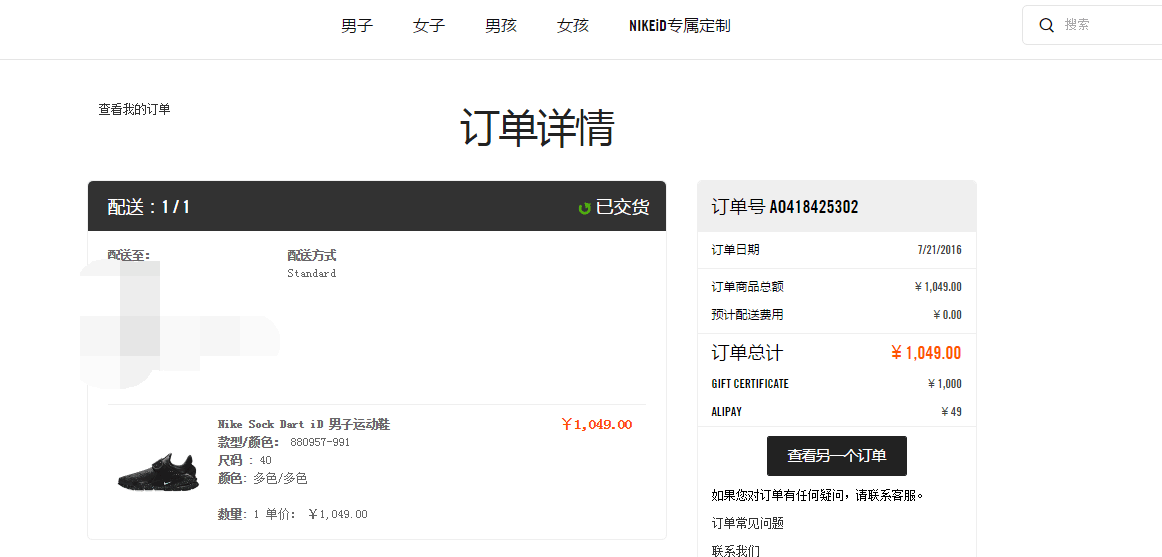1162x557 pixels.
Task: Click the 订单商品总额 label
Action: (747, 287)
